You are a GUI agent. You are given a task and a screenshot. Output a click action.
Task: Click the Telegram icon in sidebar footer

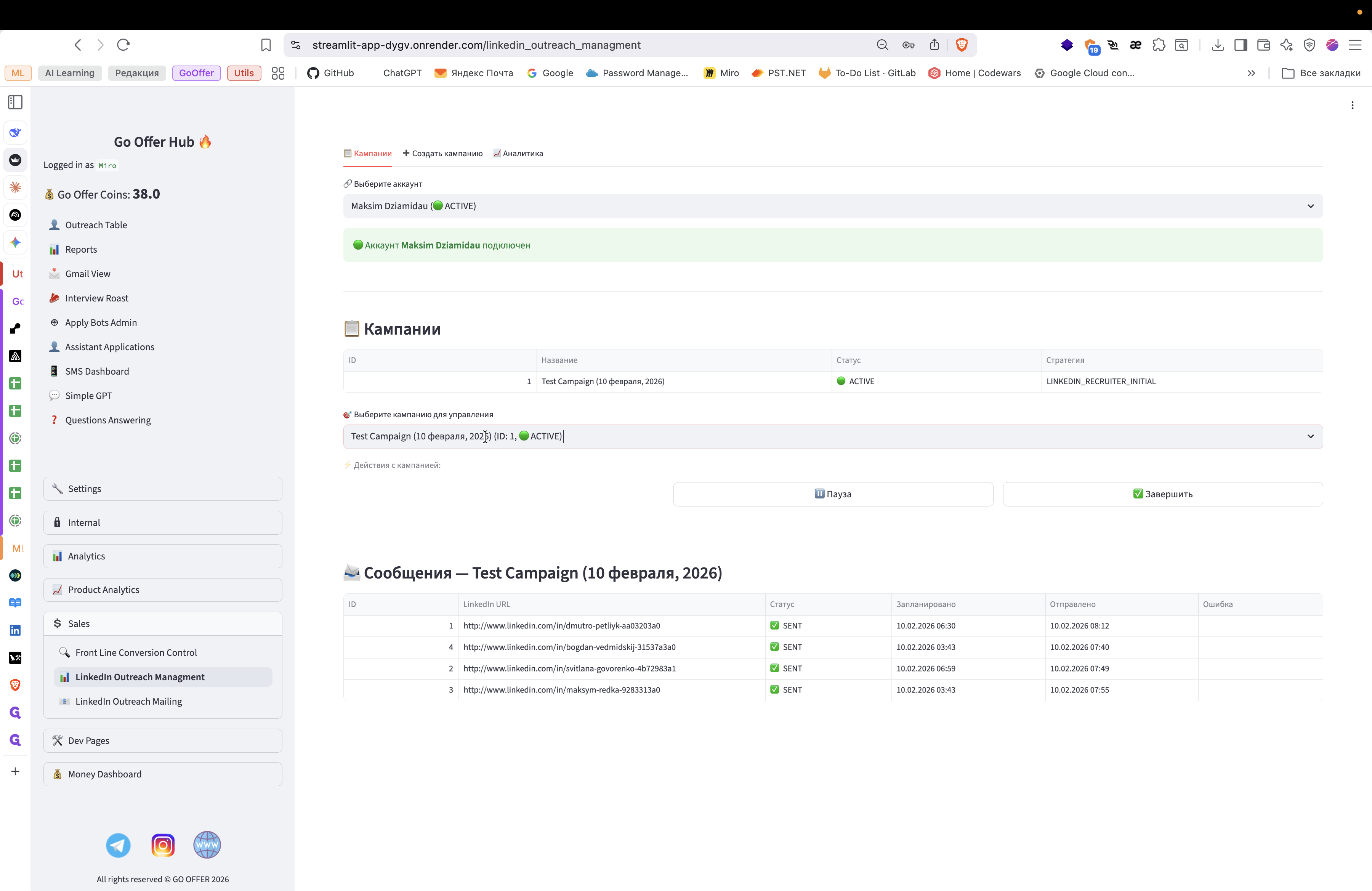(x=118, y=845)
